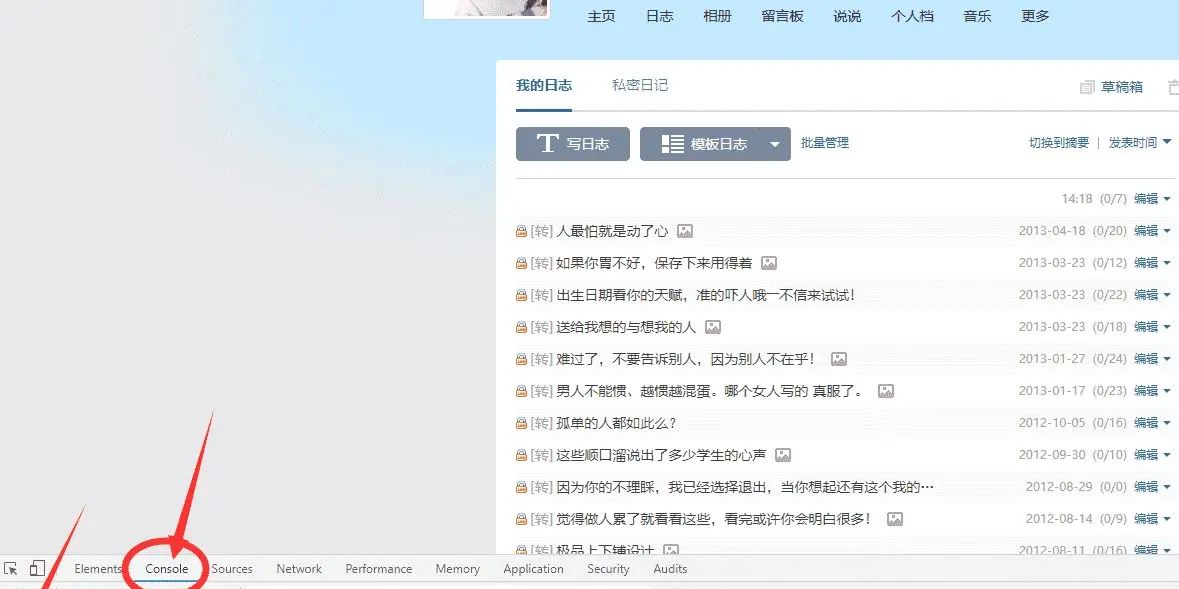1179x589 pixels.
Task: Switch to the Console tab in DevTools
Action: click(166, 568)
